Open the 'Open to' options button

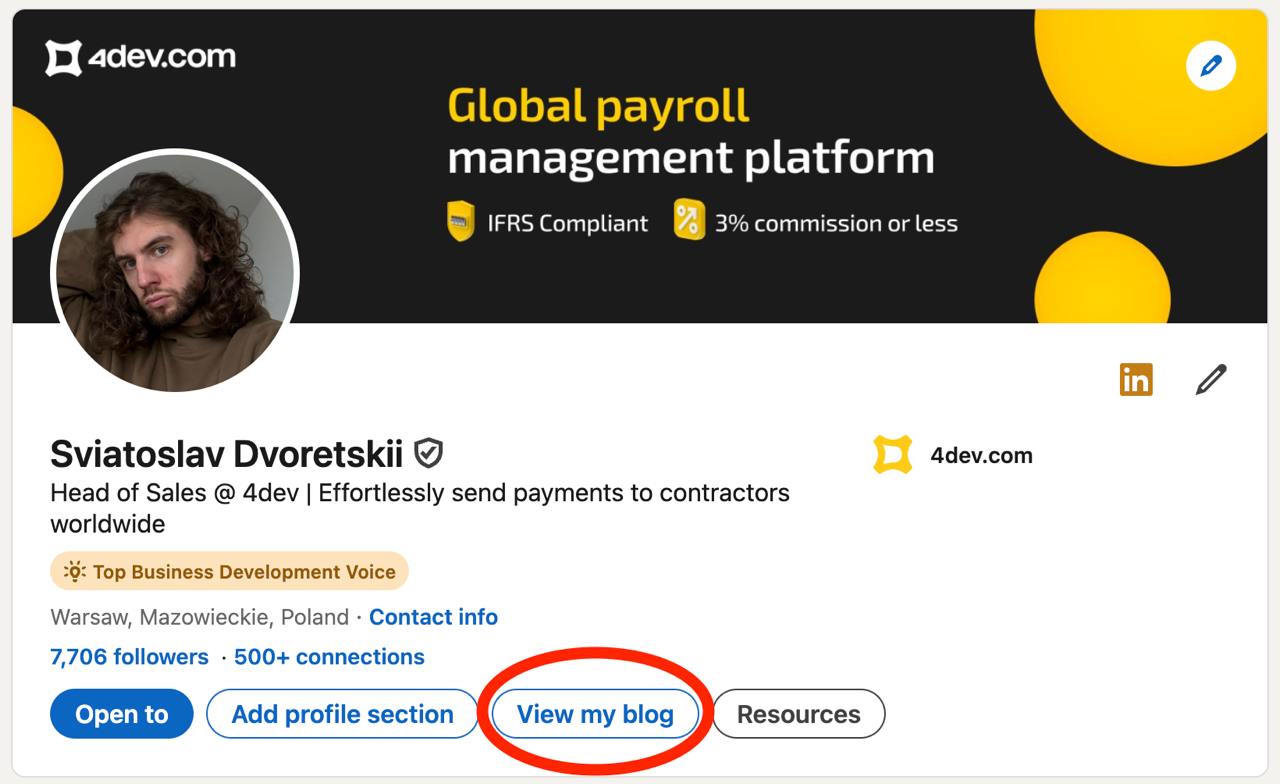121,714
